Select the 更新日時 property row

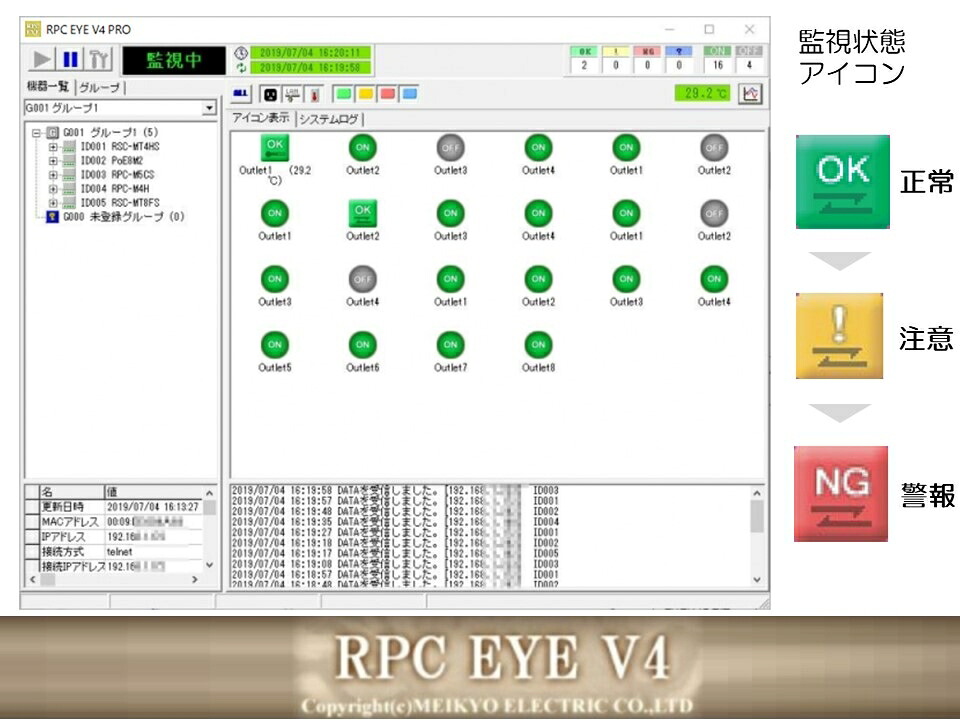(114, 507)
